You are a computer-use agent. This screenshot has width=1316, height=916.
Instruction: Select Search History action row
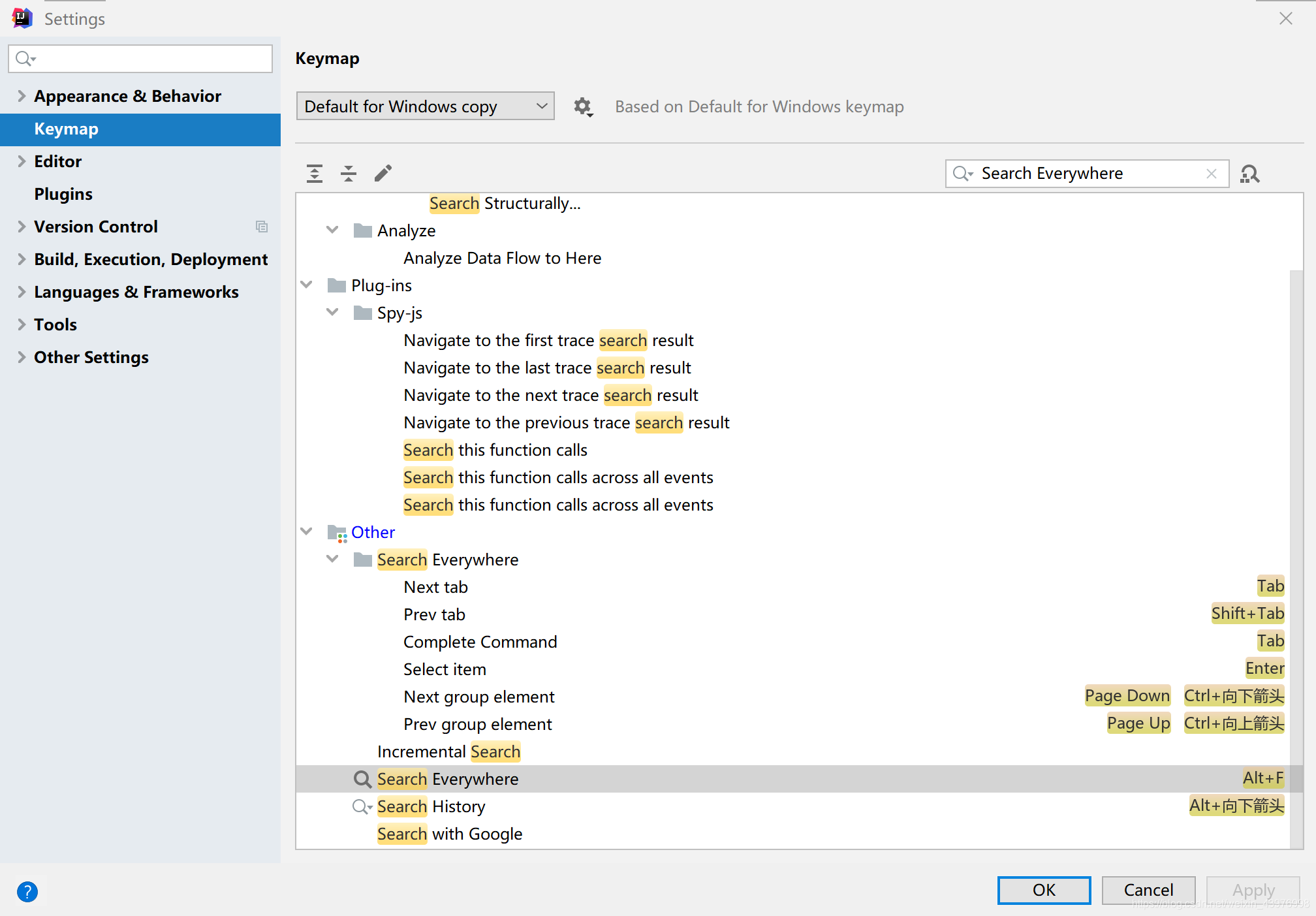431,806
